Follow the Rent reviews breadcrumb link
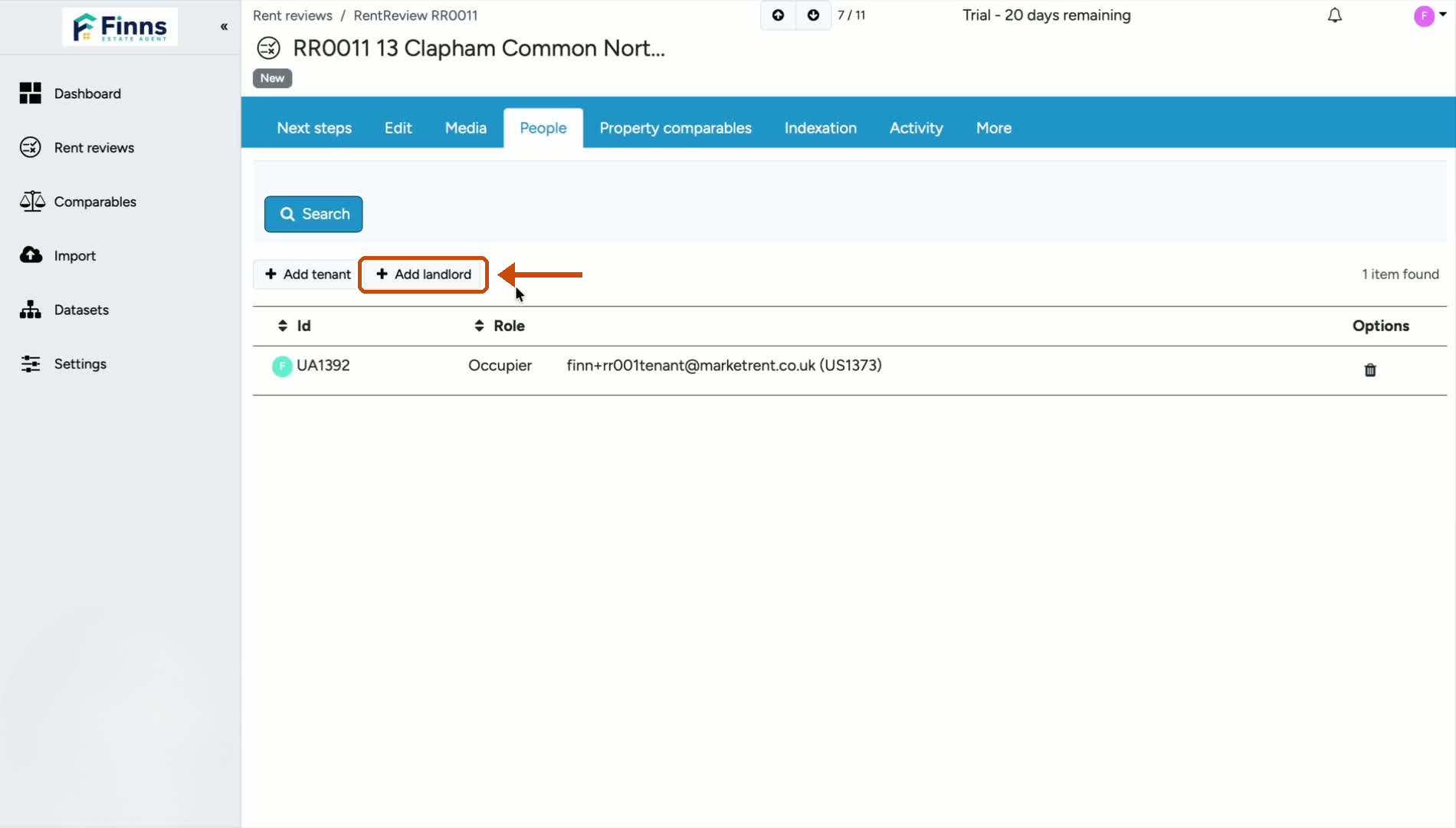 coord(293,15)
